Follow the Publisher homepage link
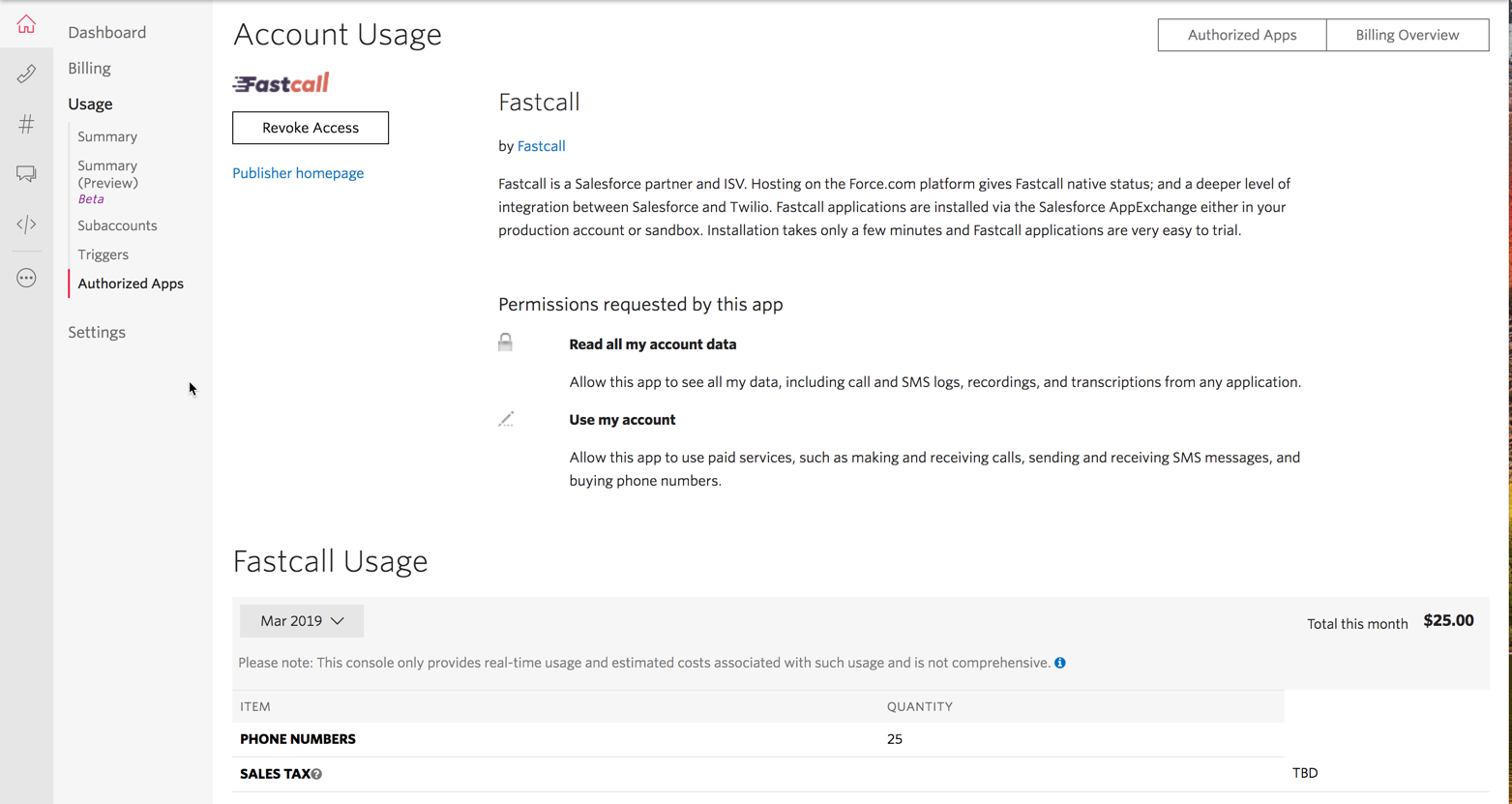 click(x=298, y=173)
